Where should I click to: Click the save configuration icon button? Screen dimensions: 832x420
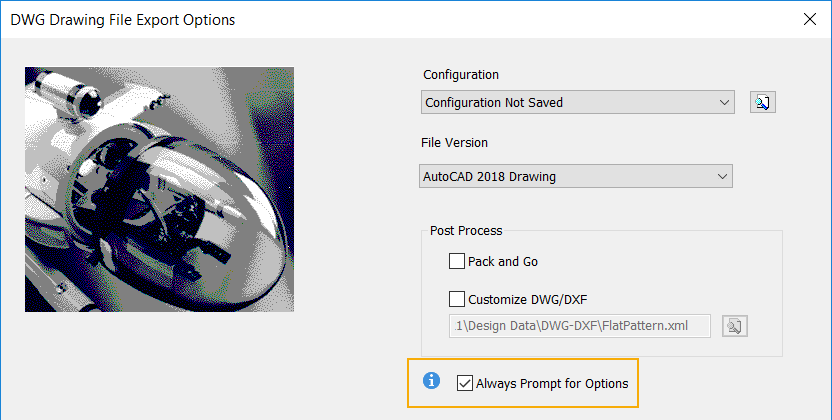[763, 102]
